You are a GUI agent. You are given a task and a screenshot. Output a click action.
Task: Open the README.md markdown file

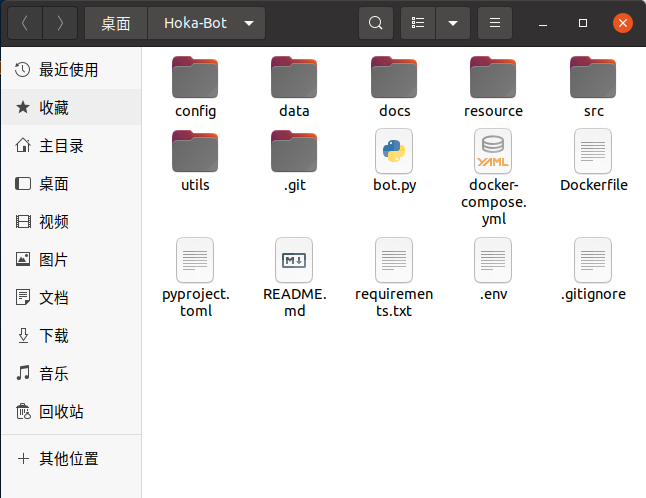294,260
